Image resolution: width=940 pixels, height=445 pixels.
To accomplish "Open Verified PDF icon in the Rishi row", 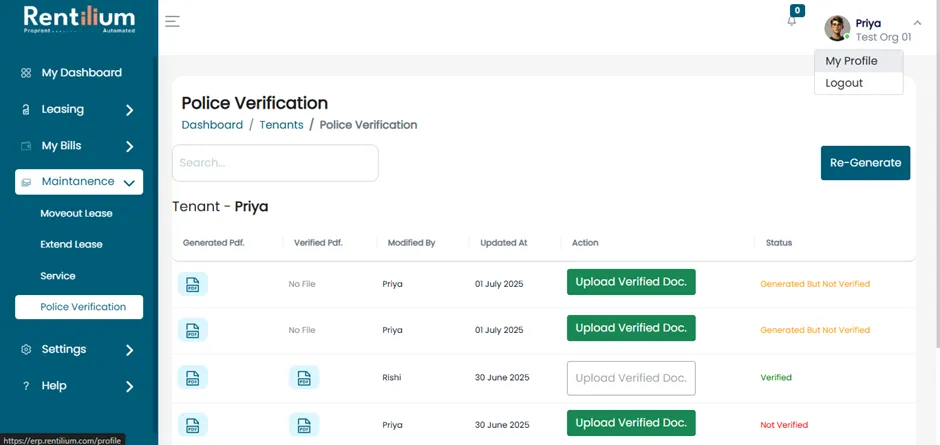I will pos(304,378).
